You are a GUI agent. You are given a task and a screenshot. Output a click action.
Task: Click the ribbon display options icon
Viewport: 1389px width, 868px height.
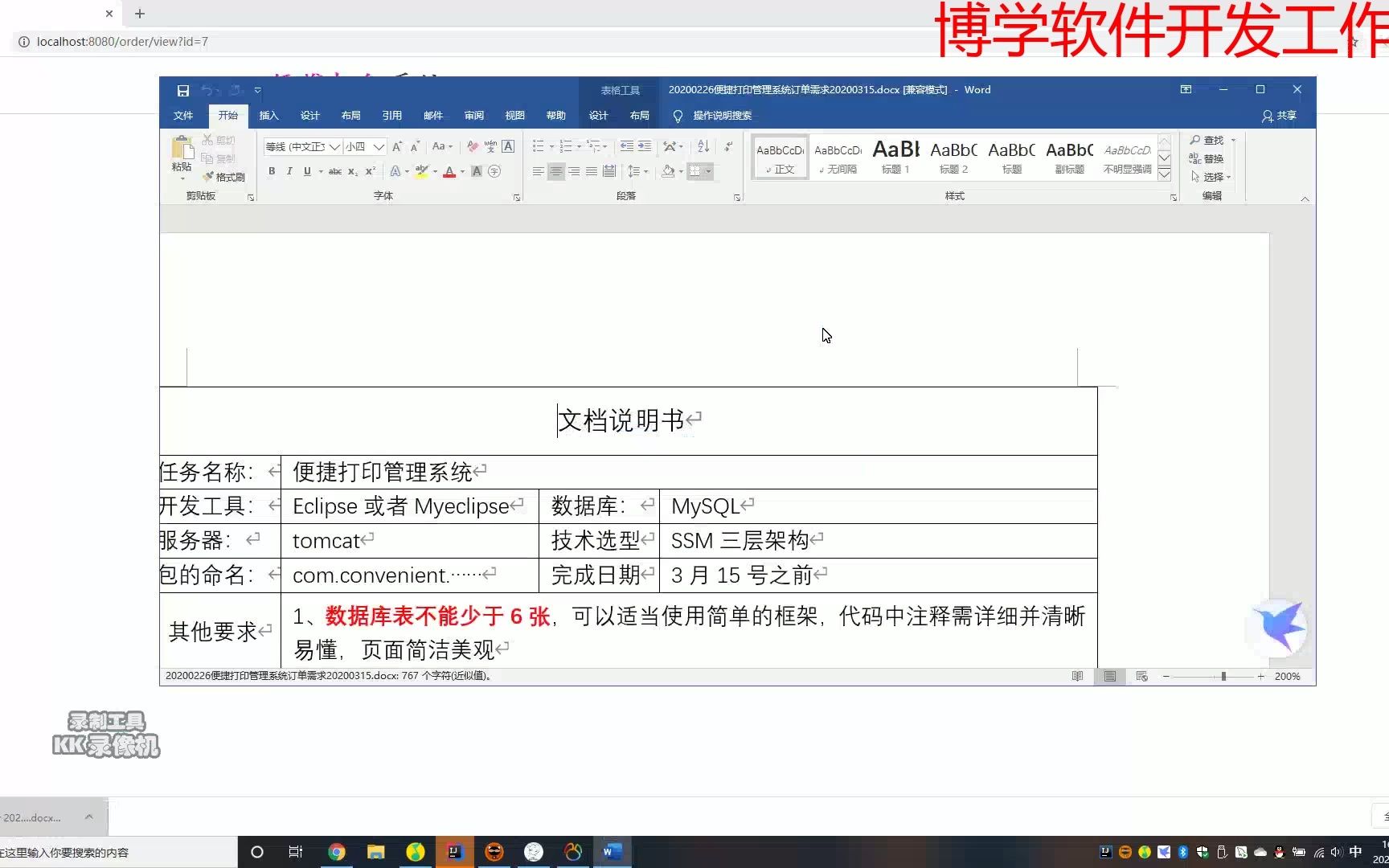point(1186,89)
